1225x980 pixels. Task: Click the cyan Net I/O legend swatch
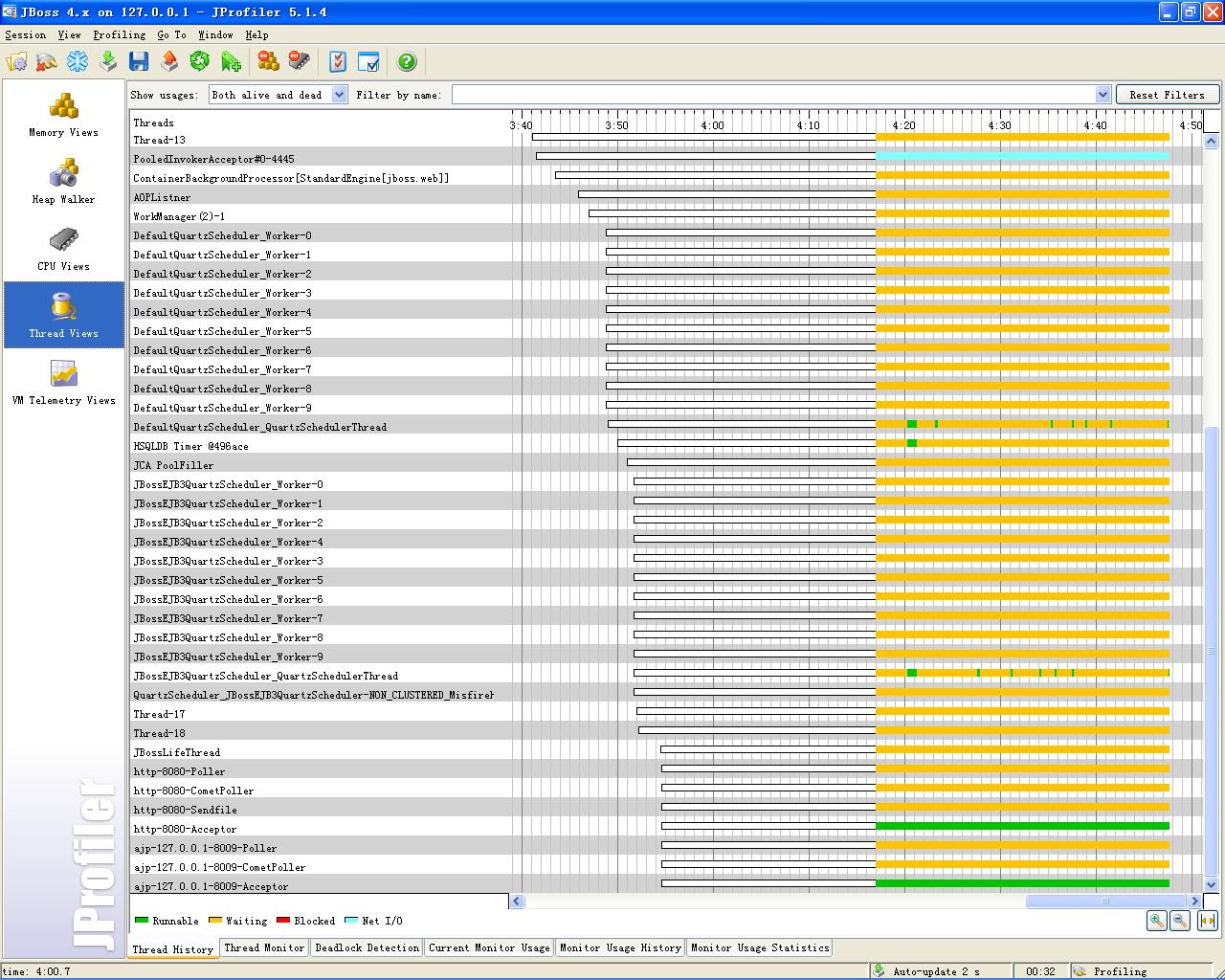351,921
